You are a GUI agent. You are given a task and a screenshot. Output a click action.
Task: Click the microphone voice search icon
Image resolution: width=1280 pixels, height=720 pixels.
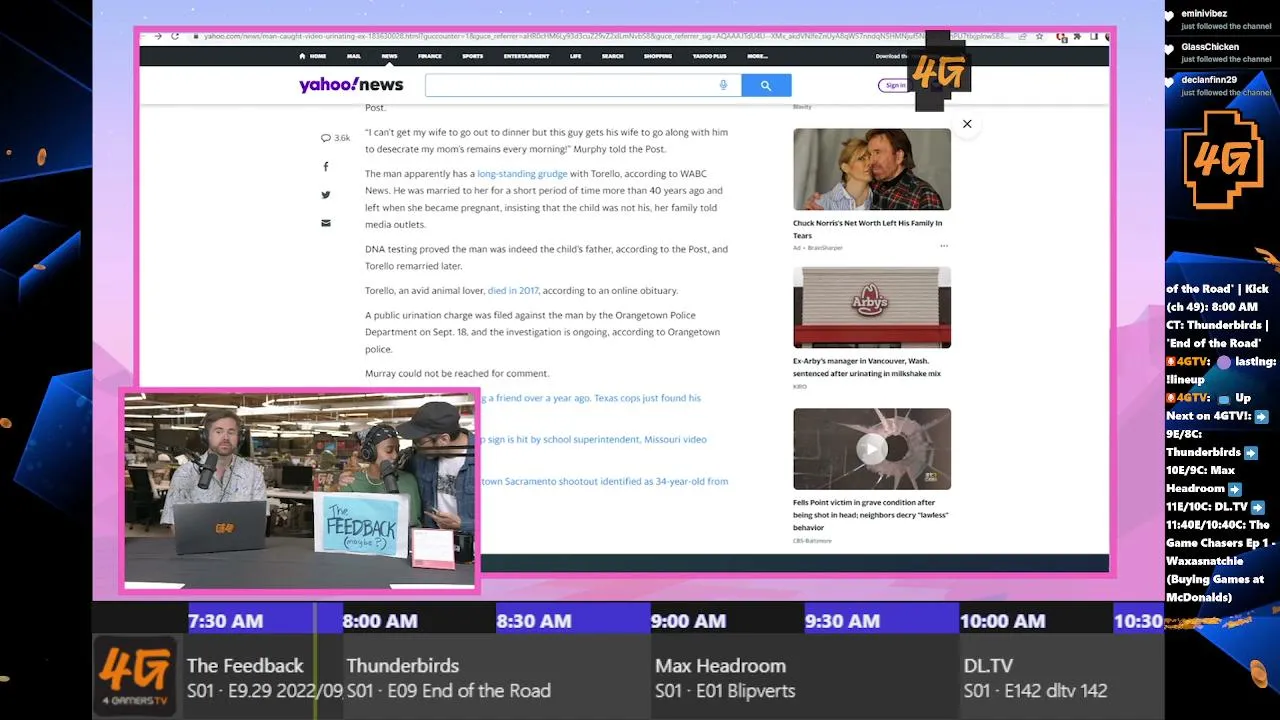[723, 85]
